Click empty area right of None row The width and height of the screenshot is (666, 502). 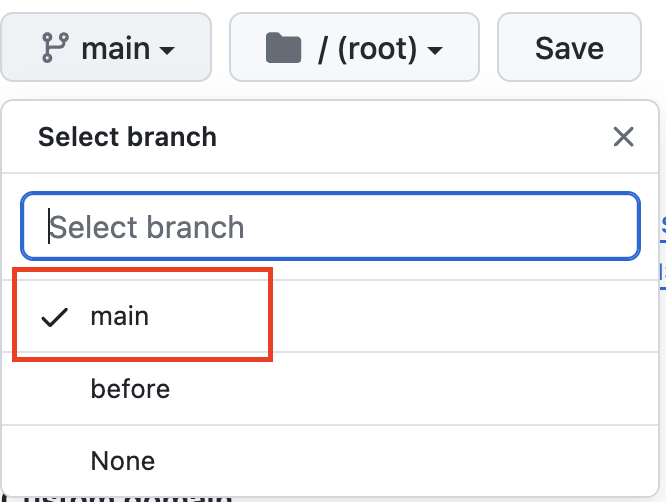pyautogui.click(x=425, y=461)
